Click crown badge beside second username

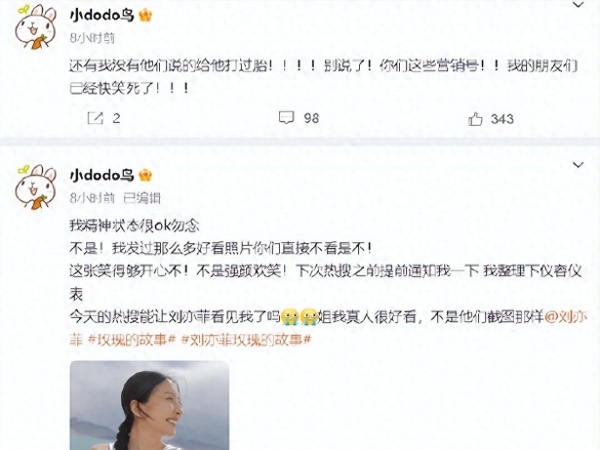pos(145,175)
